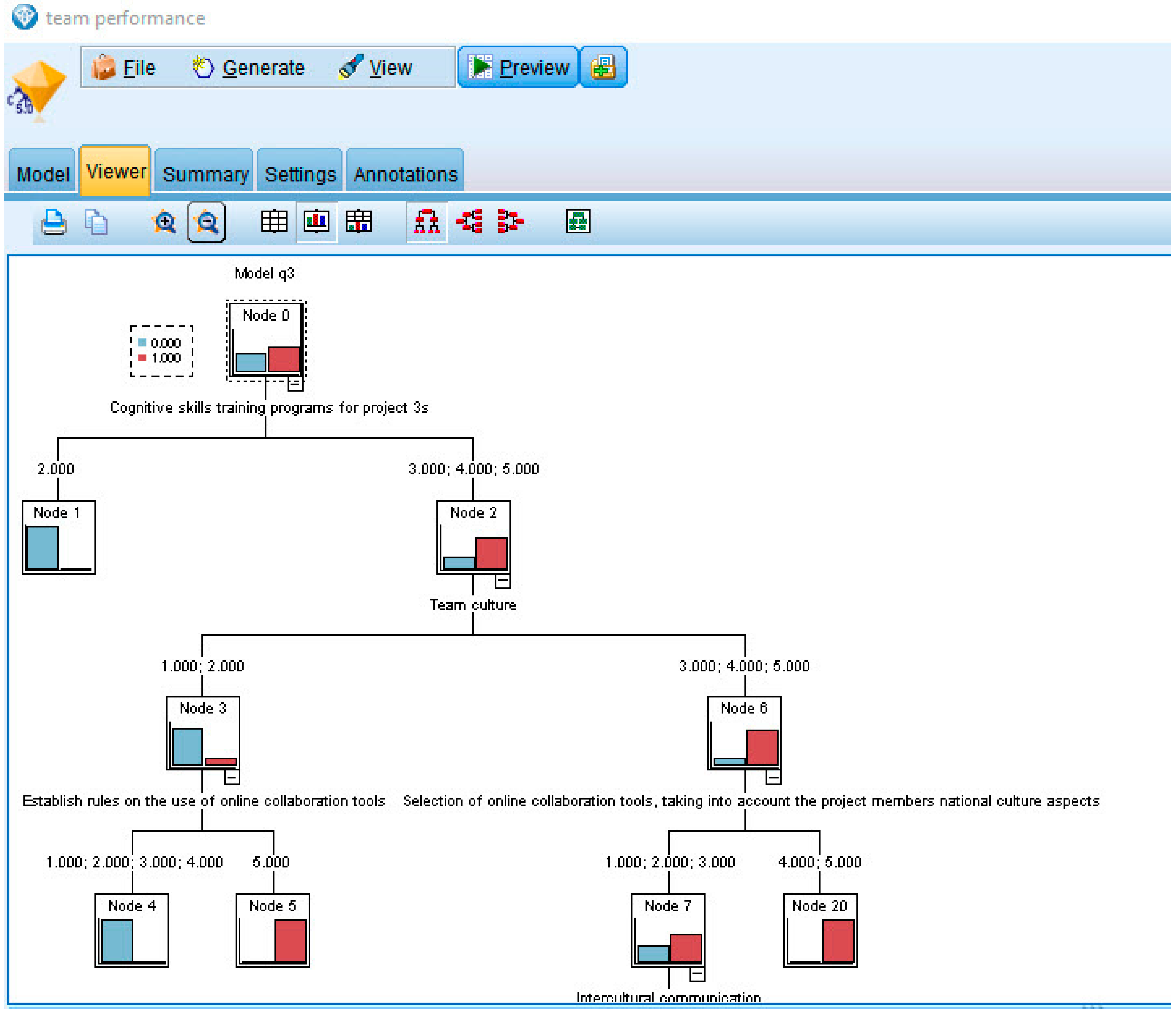This screenshot has height=1014, width=1176.
Task: Display nodes as tables and graphs
Action: [359, 222]
